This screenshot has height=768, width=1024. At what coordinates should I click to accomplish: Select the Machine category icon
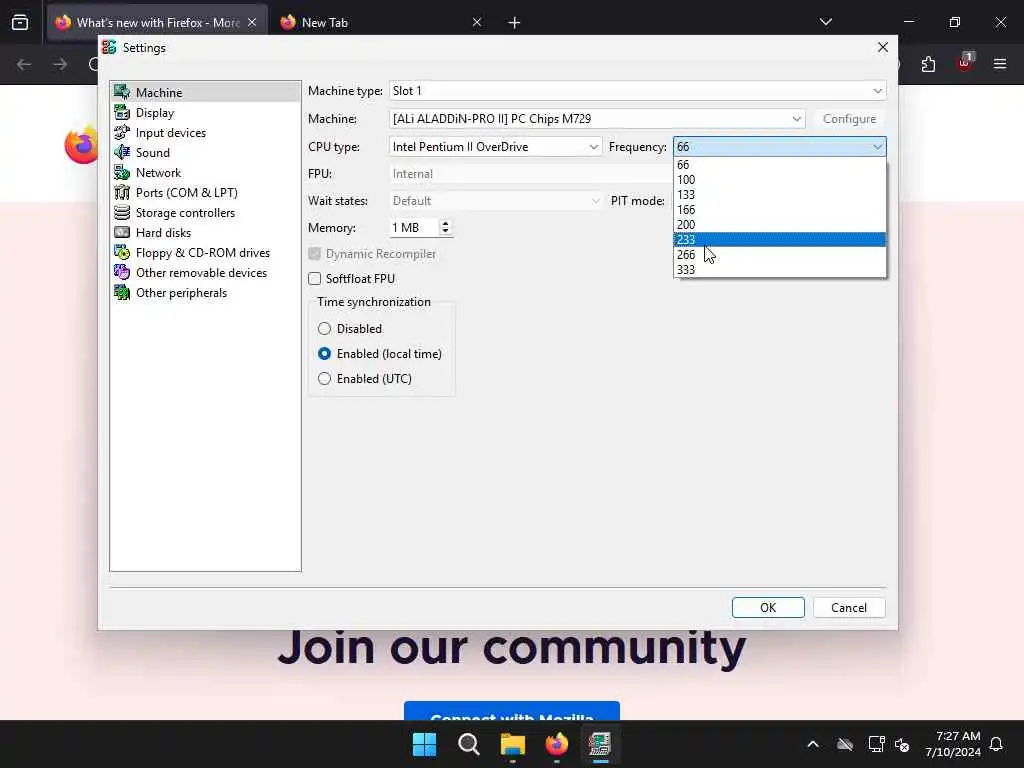click(122, 92)
